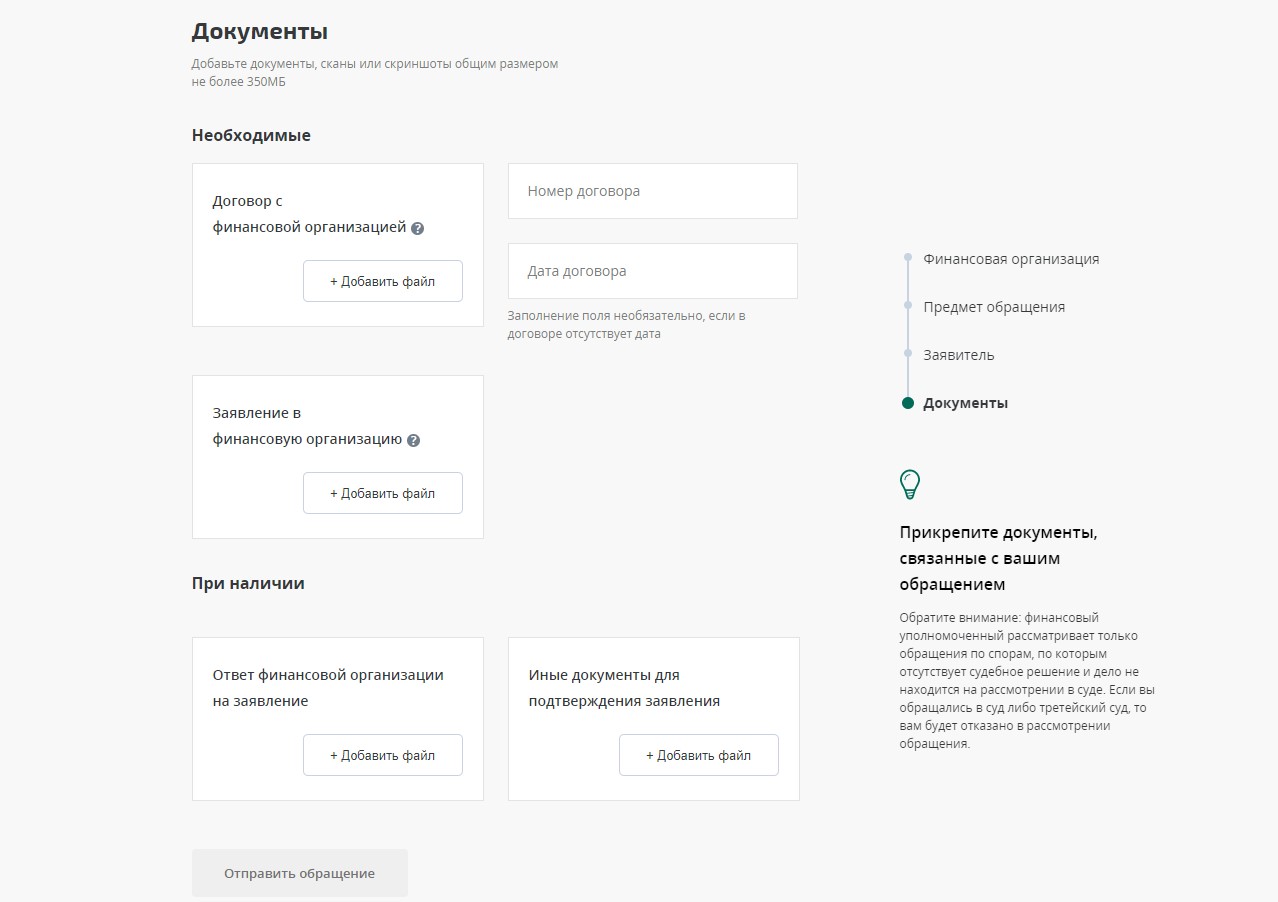The image size is (1278, 902).
Task: Click into the "Дата договора" field
Action: click(652, 271)
